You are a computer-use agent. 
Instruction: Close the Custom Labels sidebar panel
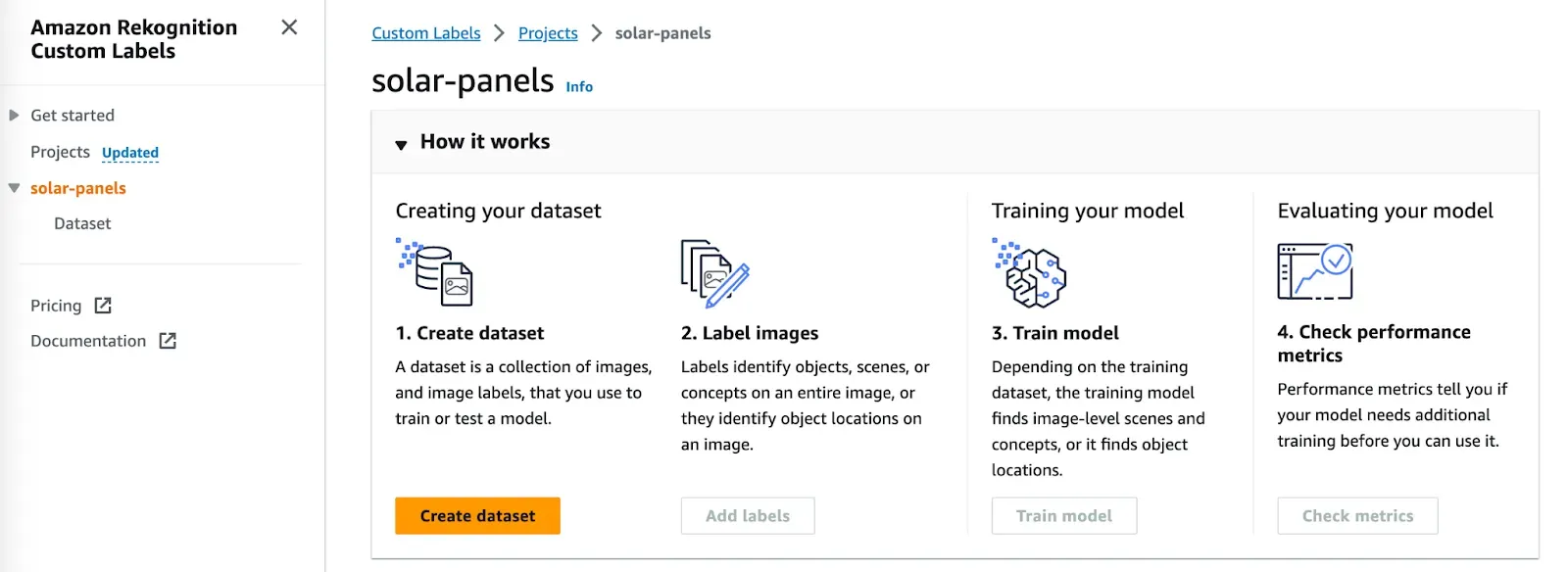point(289,27)
